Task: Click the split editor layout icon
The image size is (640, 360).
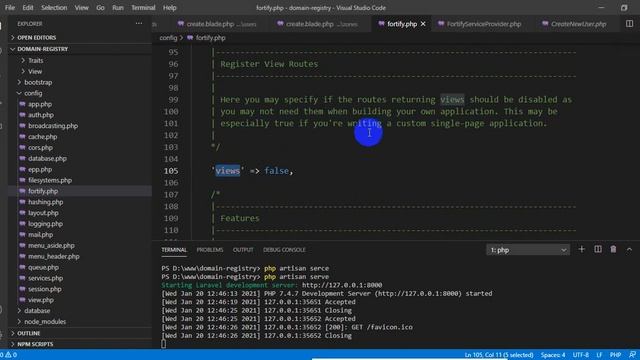Action: (x=629, y=24)
